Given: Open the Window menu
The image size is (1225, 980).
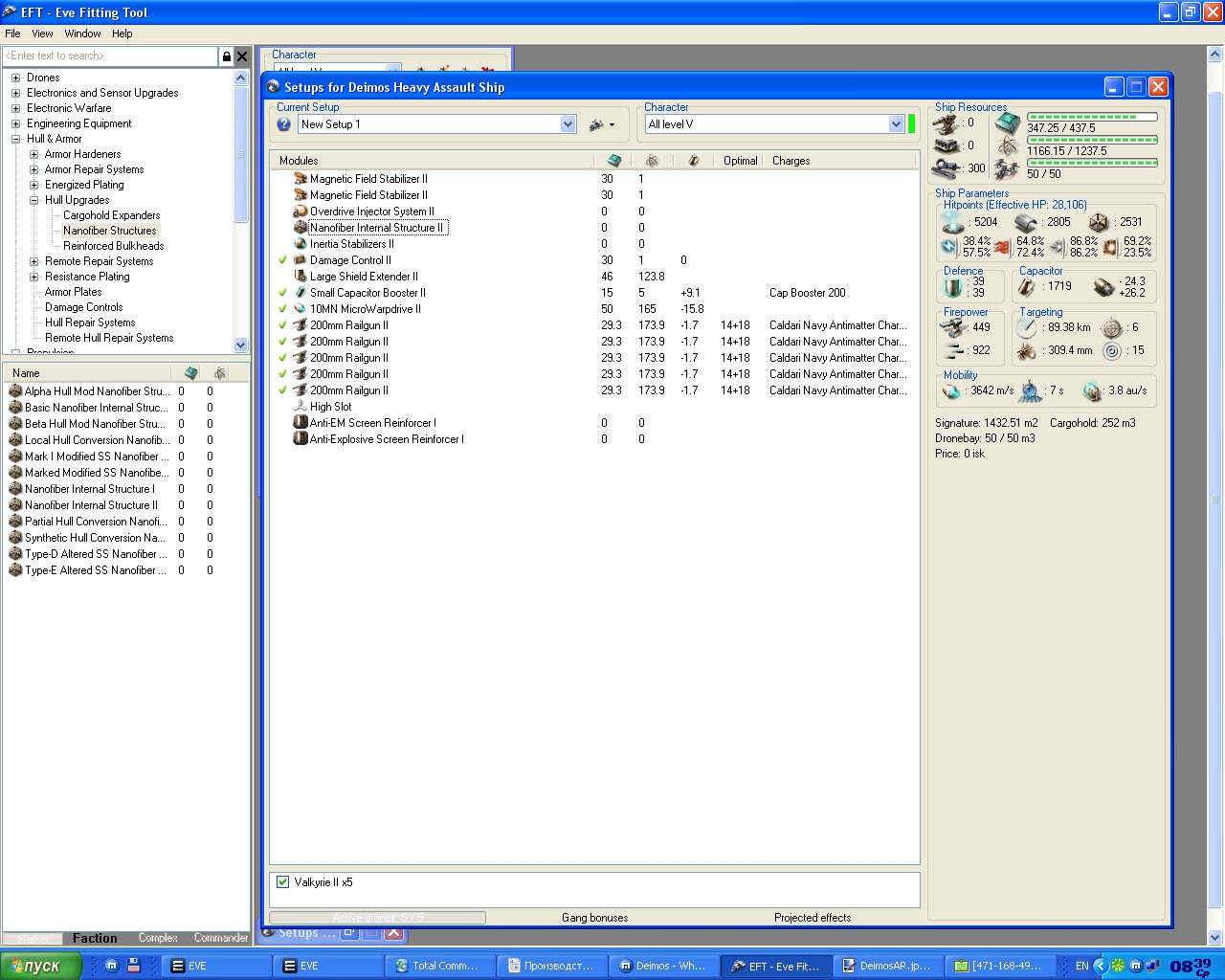Looking at the screenshot, I should 82,33.
